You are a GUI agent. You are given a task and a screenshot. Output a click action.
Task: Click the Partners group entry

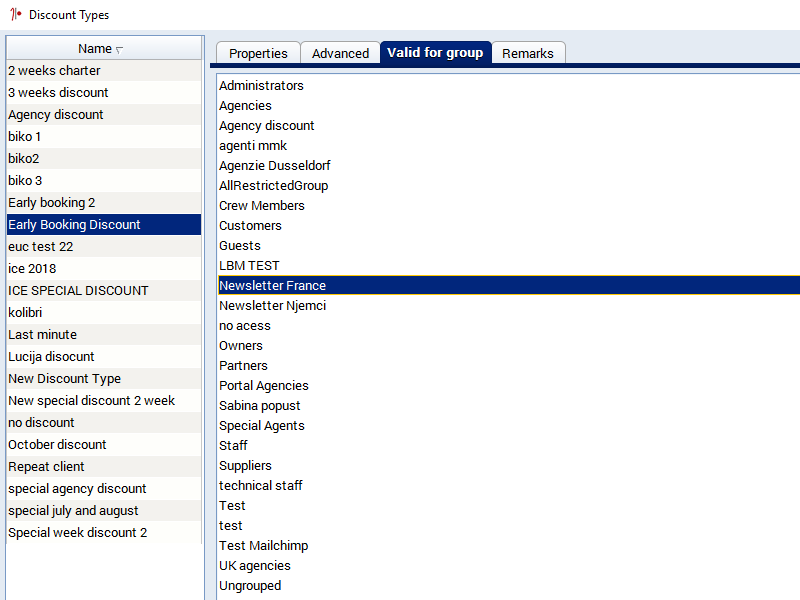tap(243, 366)
